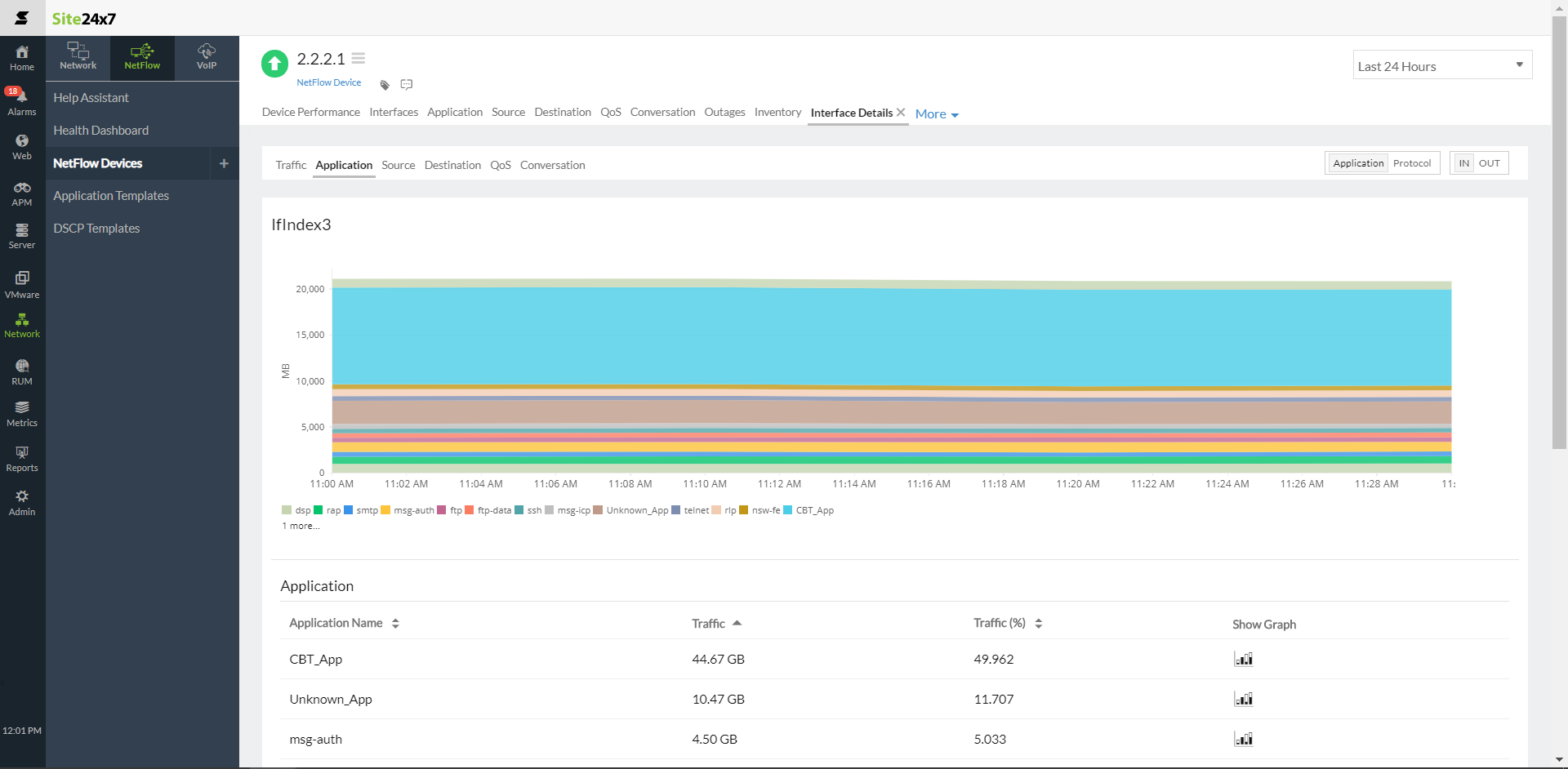Open the menu next to 2.2.2.1

click(359, 59)
